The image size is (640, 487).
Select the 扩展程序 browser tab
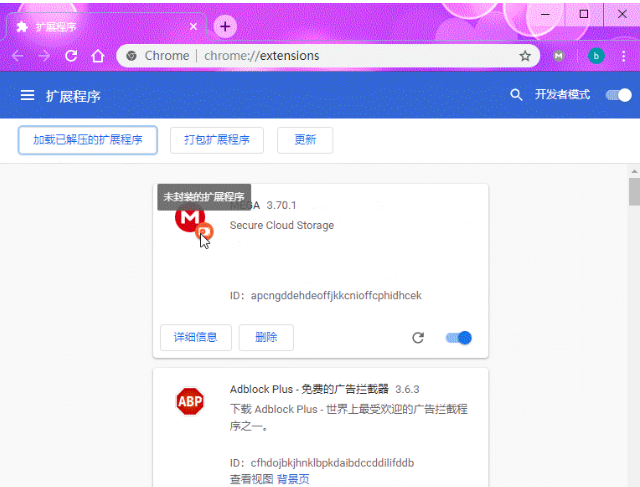click(105, 27)
